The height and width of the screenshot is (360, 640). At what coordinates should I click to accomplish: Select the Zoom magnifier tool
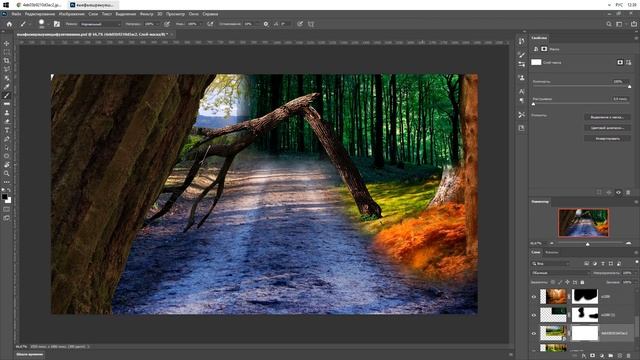[x=7, y=173]
